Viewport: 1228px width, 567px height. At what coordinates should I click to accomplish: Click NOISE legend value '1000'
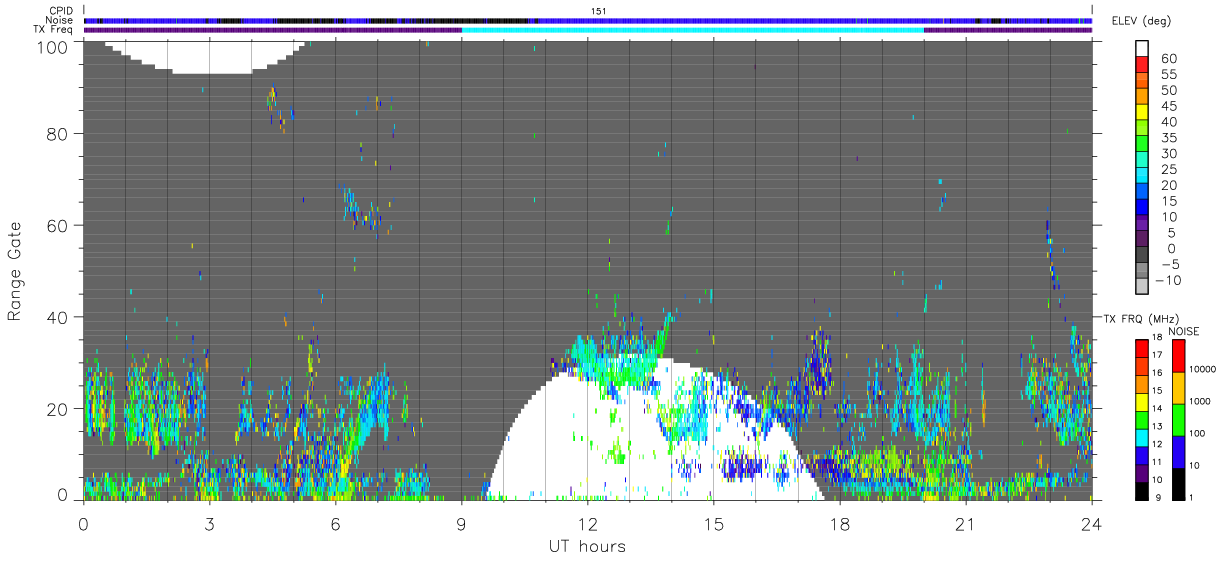(1202, 402)
